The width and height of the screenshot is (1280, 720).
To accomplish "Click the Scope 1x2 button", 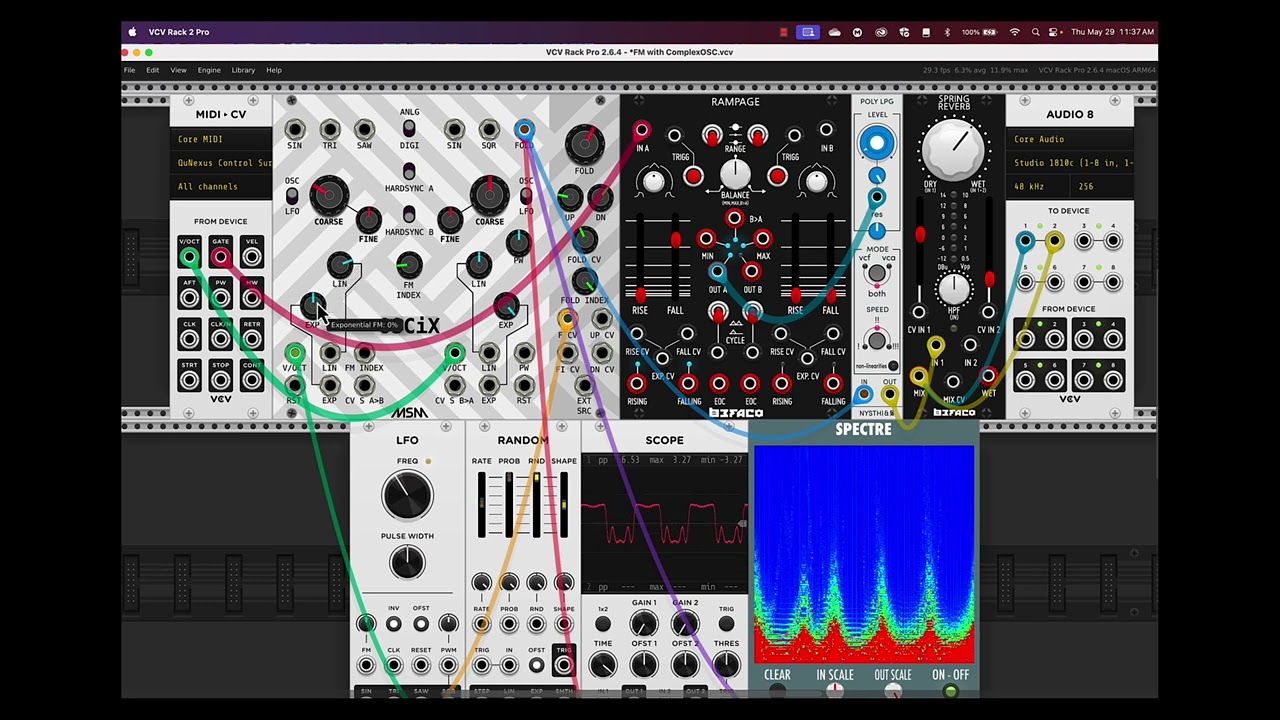I will coord(603,625).
